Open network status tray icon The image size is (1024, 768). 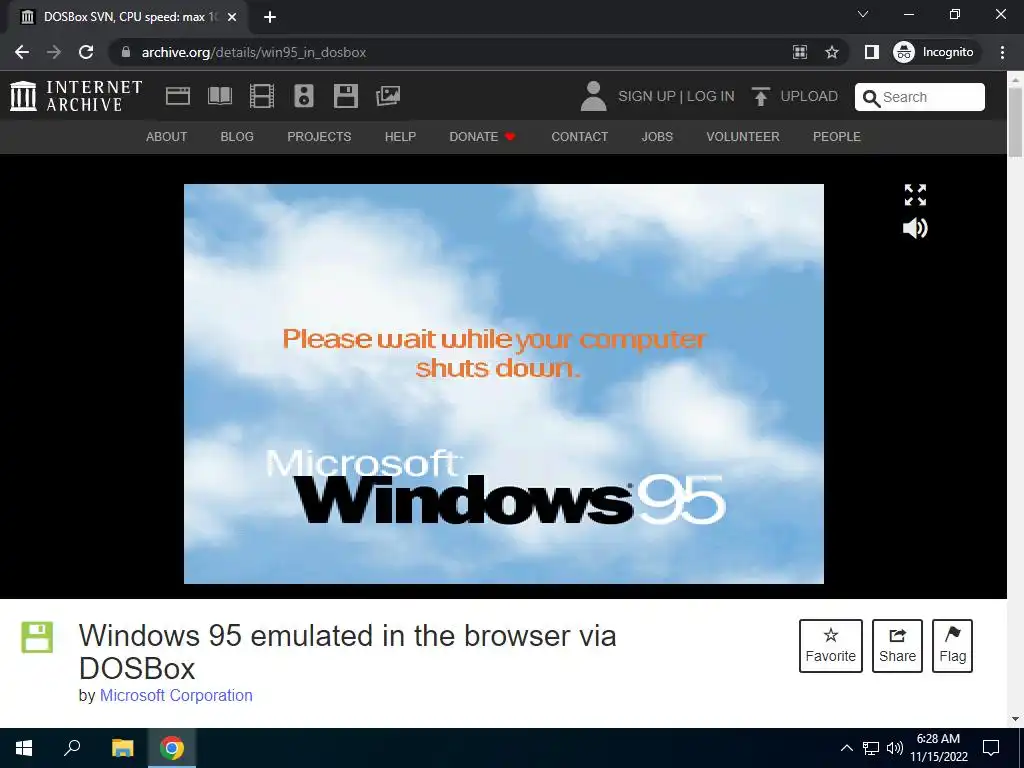(x=871, y=748)
